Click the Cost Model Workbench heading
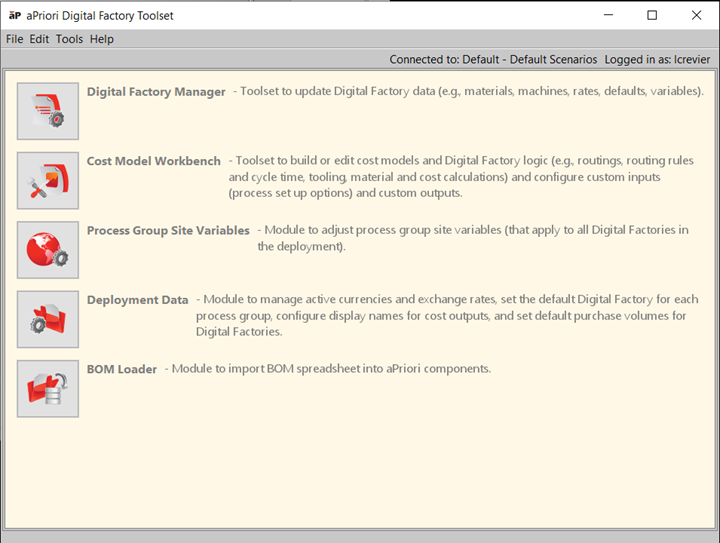Screen dimensions: 720x543 pos(154,161)
